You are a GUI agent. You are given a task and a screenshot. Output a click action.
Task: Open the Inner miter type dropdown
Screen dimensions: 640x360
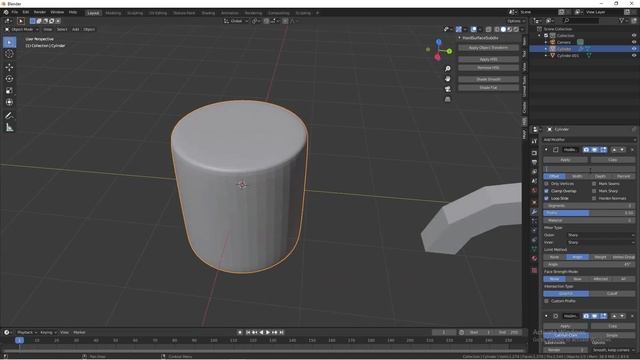601,242
